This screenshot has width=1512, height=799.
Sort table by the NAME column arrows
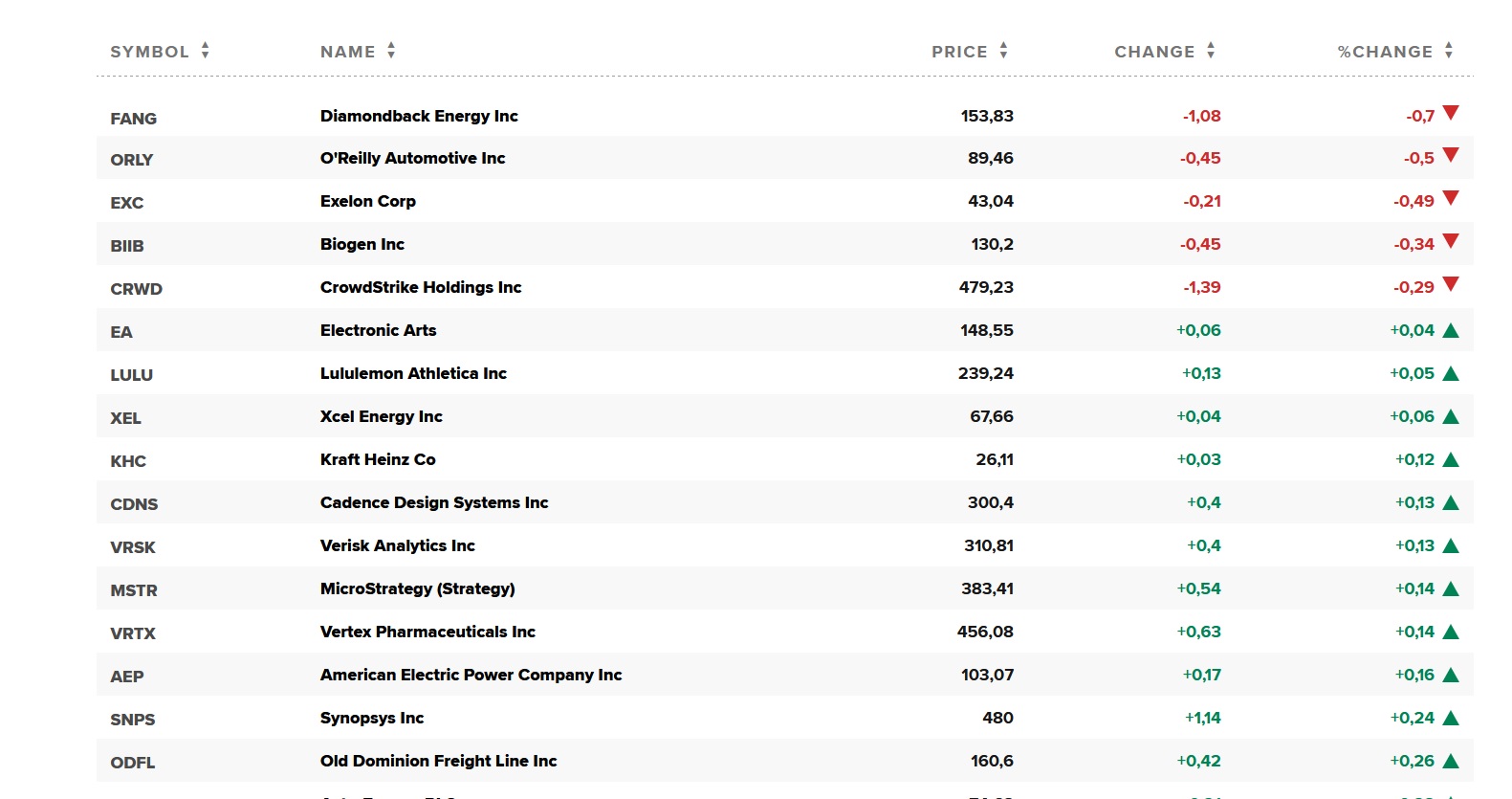391,51
